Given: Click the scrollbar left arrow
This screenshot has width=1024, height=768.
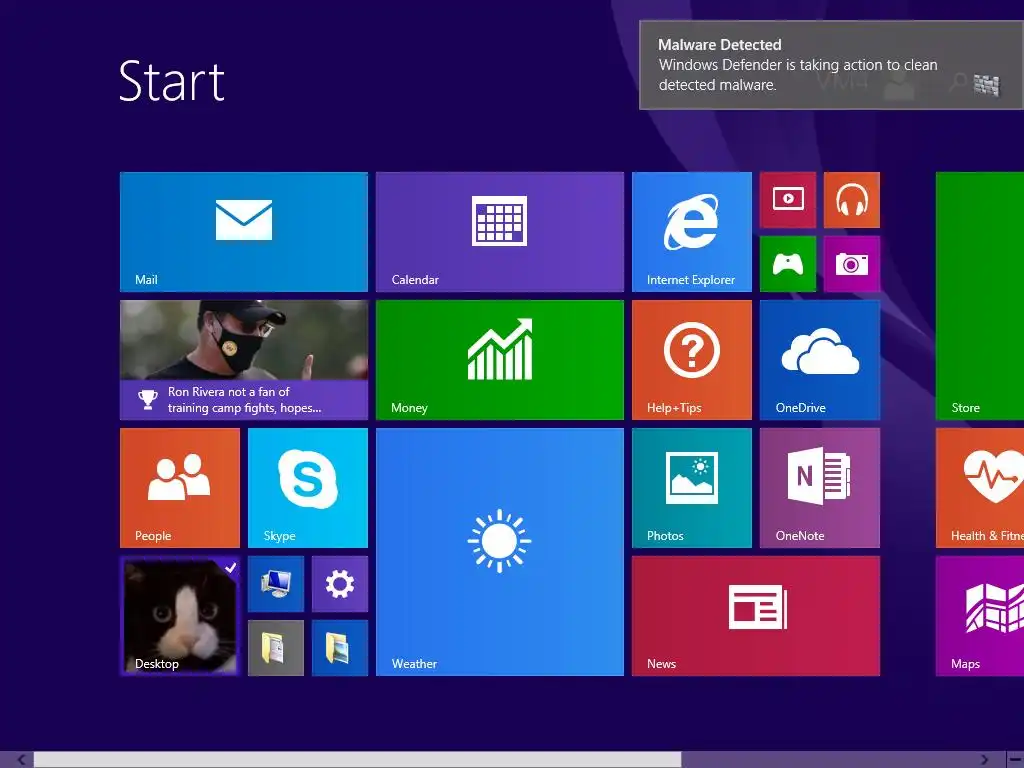Looking at the screenshot, I should pos(21,760).
